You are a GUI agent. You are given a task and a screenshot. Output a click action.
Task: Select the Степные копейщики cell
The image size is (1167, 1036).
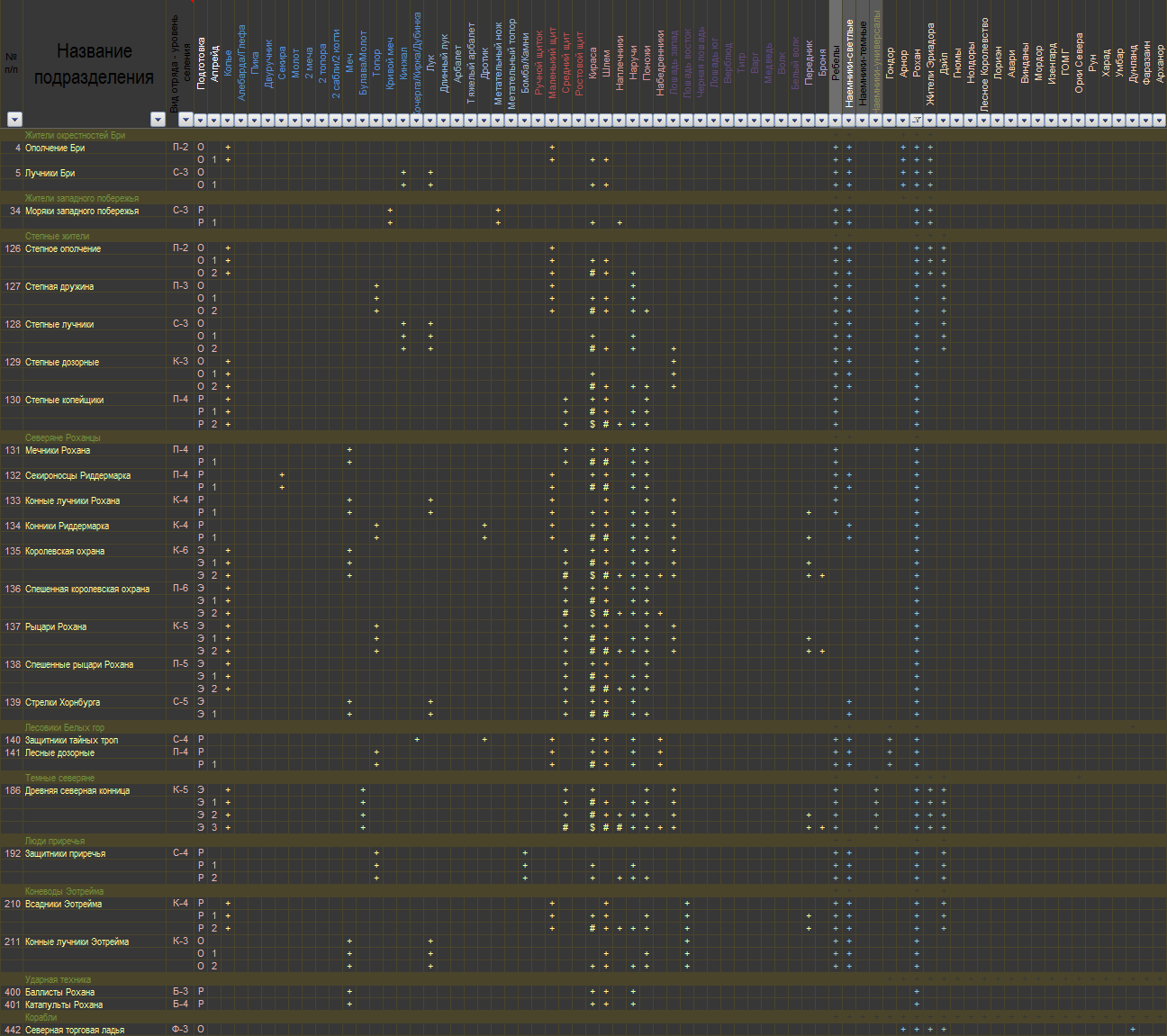coord(94,400)
